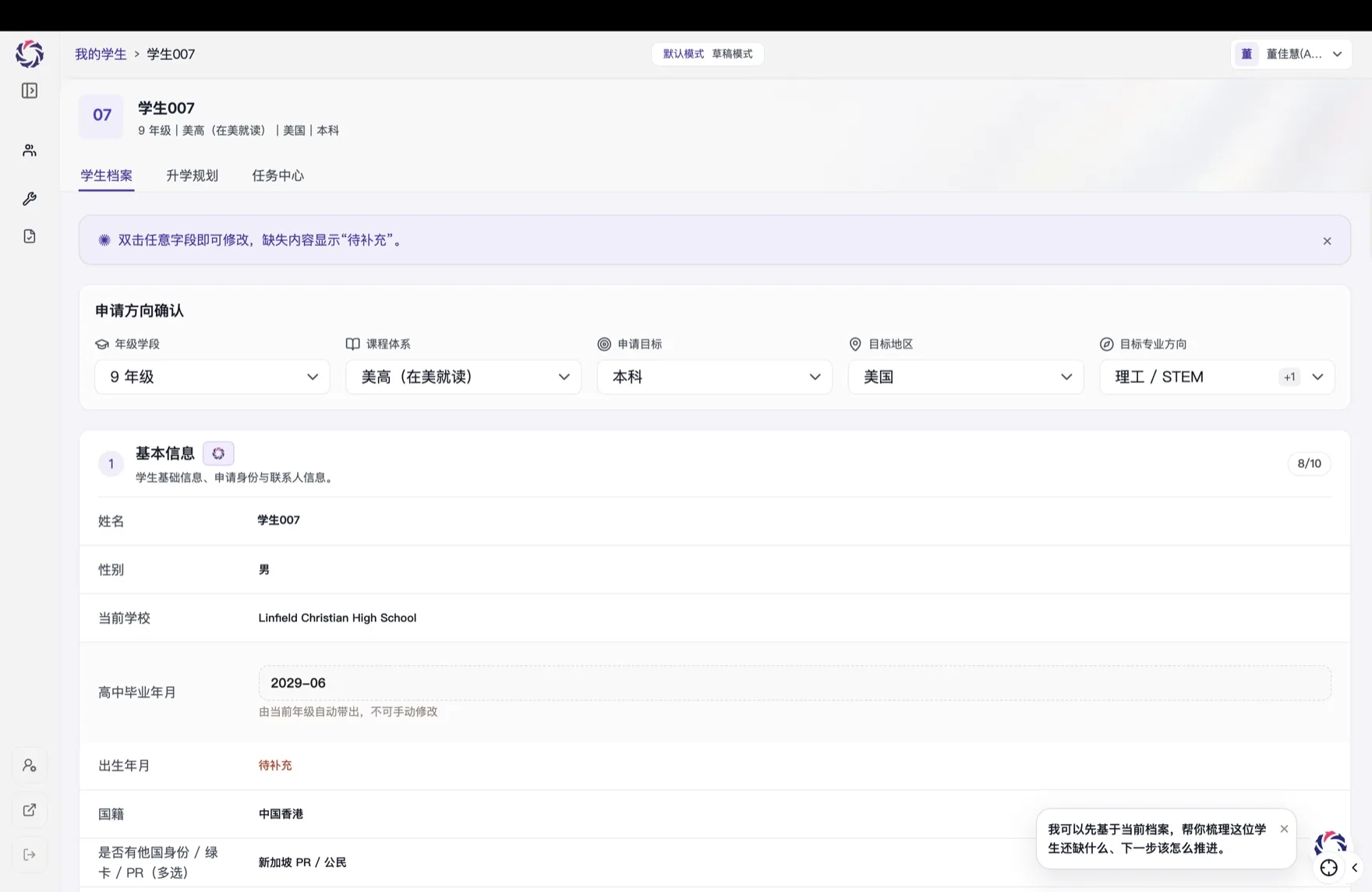
Task: Open the 年级学段 dropdown showing 9 年级
Action: 212,377
